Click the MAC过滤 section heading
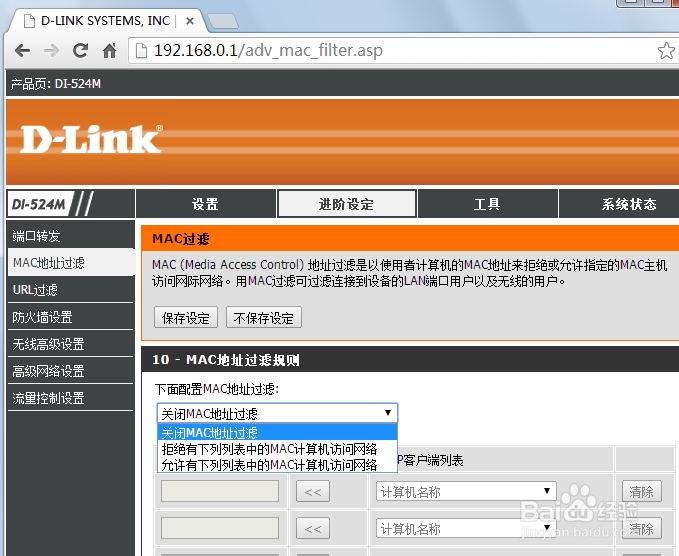 (181, 239)
